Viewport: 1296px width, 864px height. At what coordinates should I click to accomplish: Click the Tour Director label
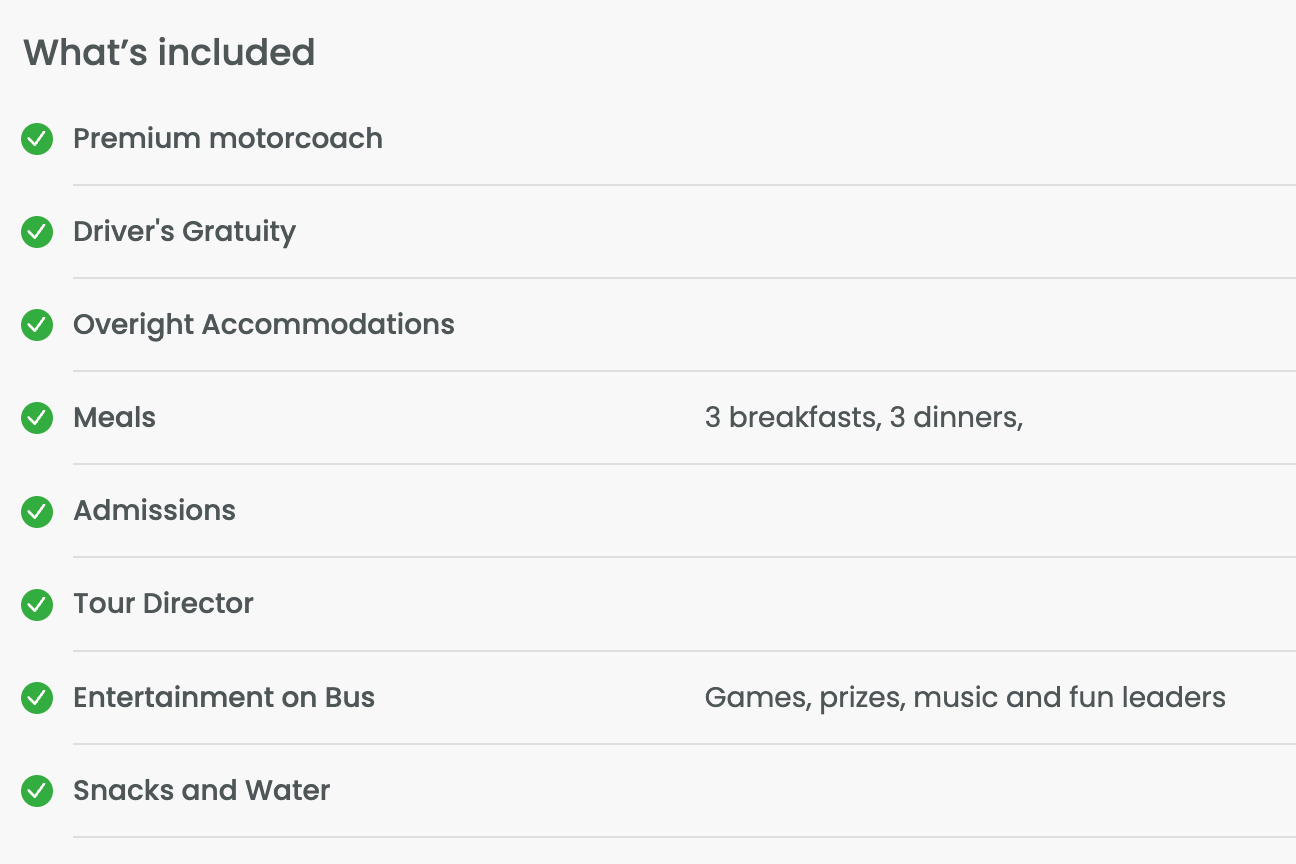pyautogui.click(x=163, y=603)
